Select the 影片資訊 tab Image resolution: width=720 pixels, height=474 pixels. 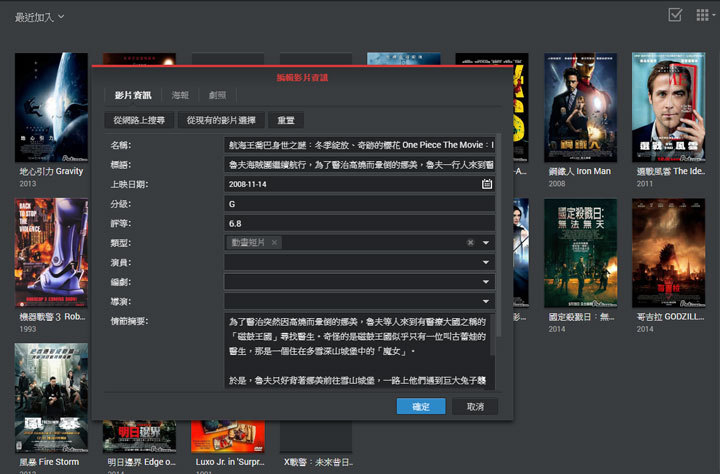tap(133, 96)
